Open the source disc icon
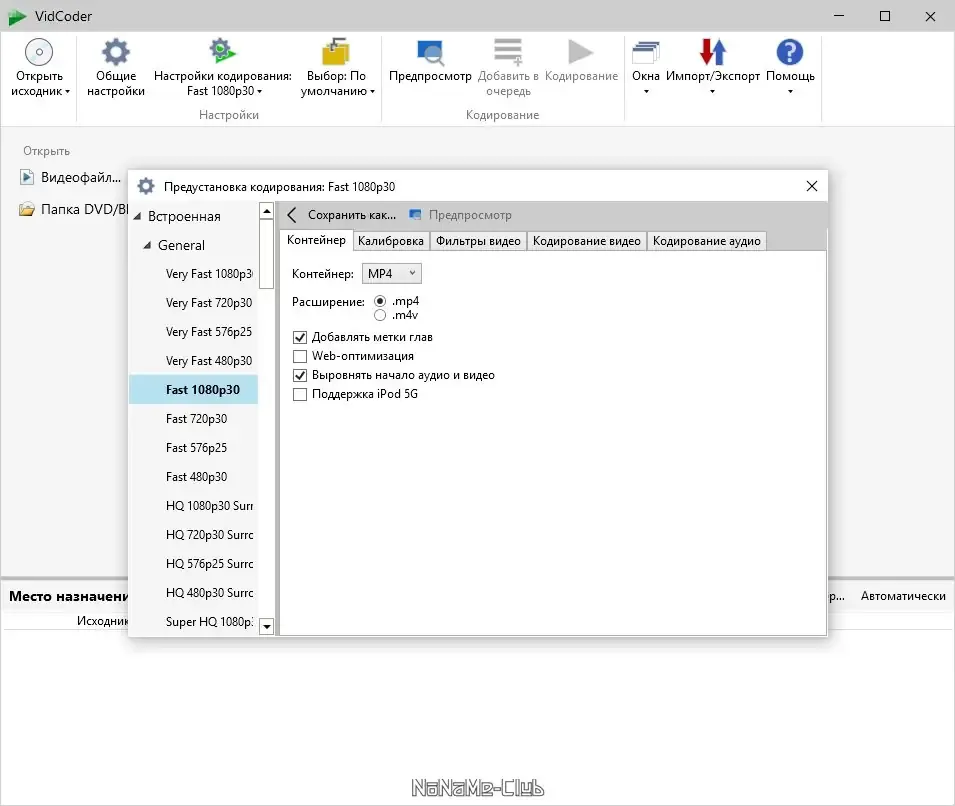 pyautogui.click(x=39, y=52)
